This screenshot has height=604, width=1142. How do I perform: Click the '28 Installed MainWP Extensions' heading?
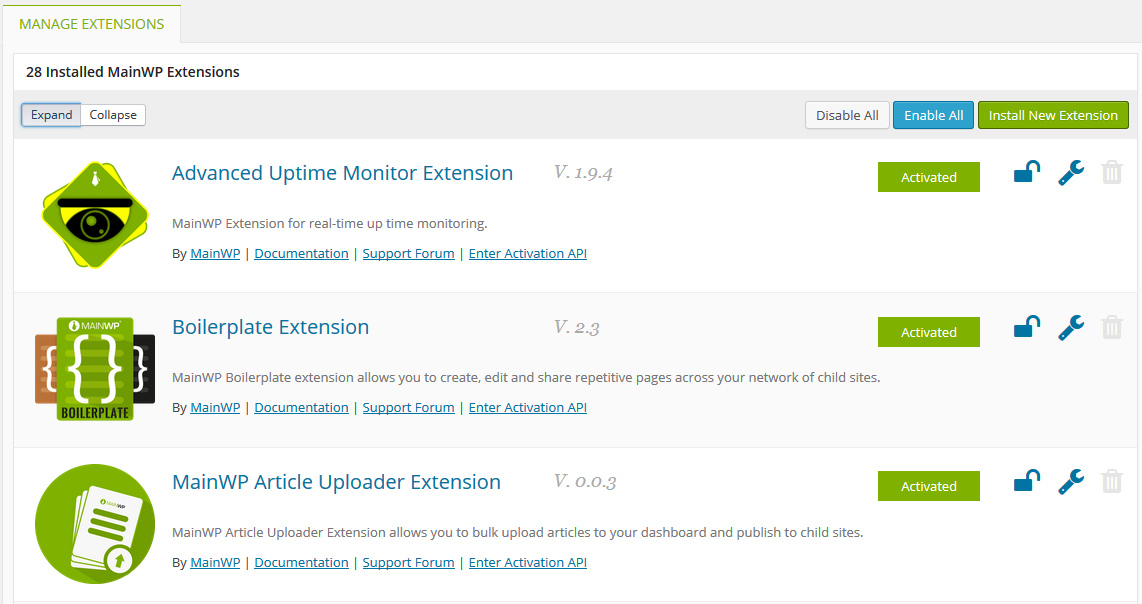[133, 72]
